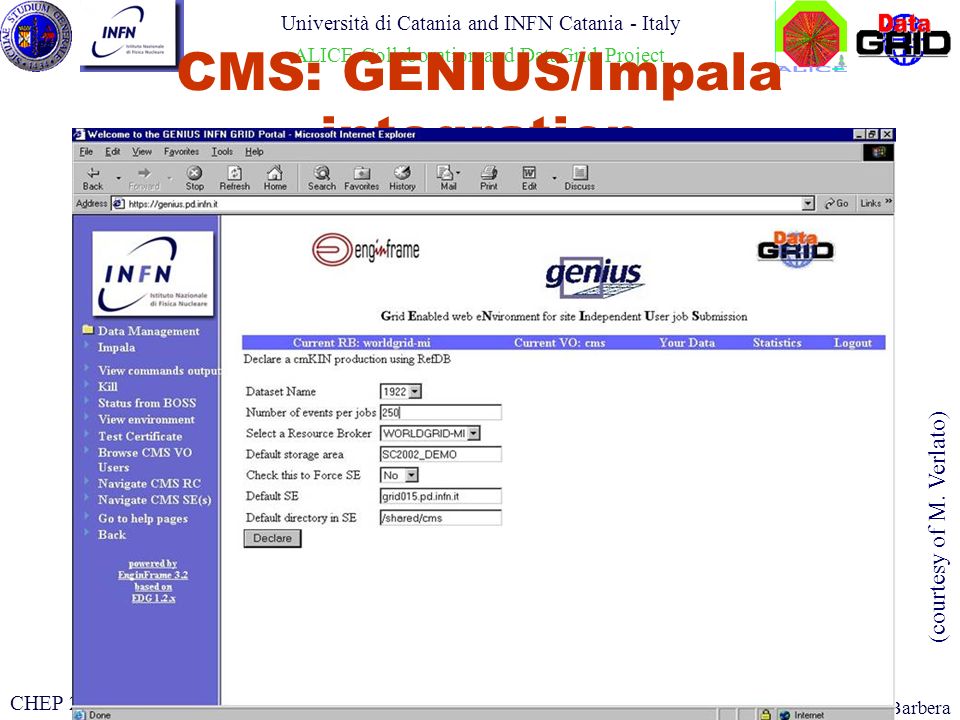Click the enginframe logo
Screen dimensions: 960x720
pyautogui.click(x=366, y=250)
